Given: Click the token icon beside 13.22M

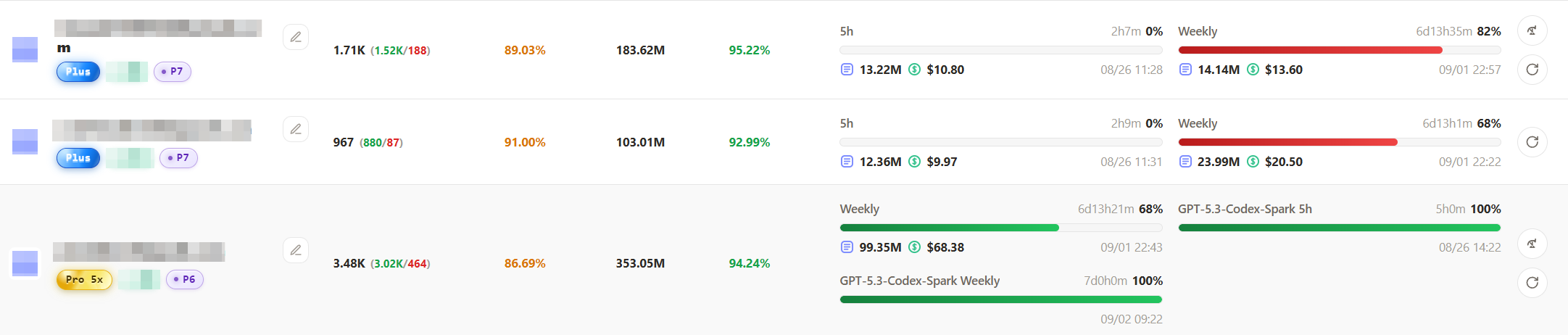Looking at the screenshot, I should coord(847,70).
